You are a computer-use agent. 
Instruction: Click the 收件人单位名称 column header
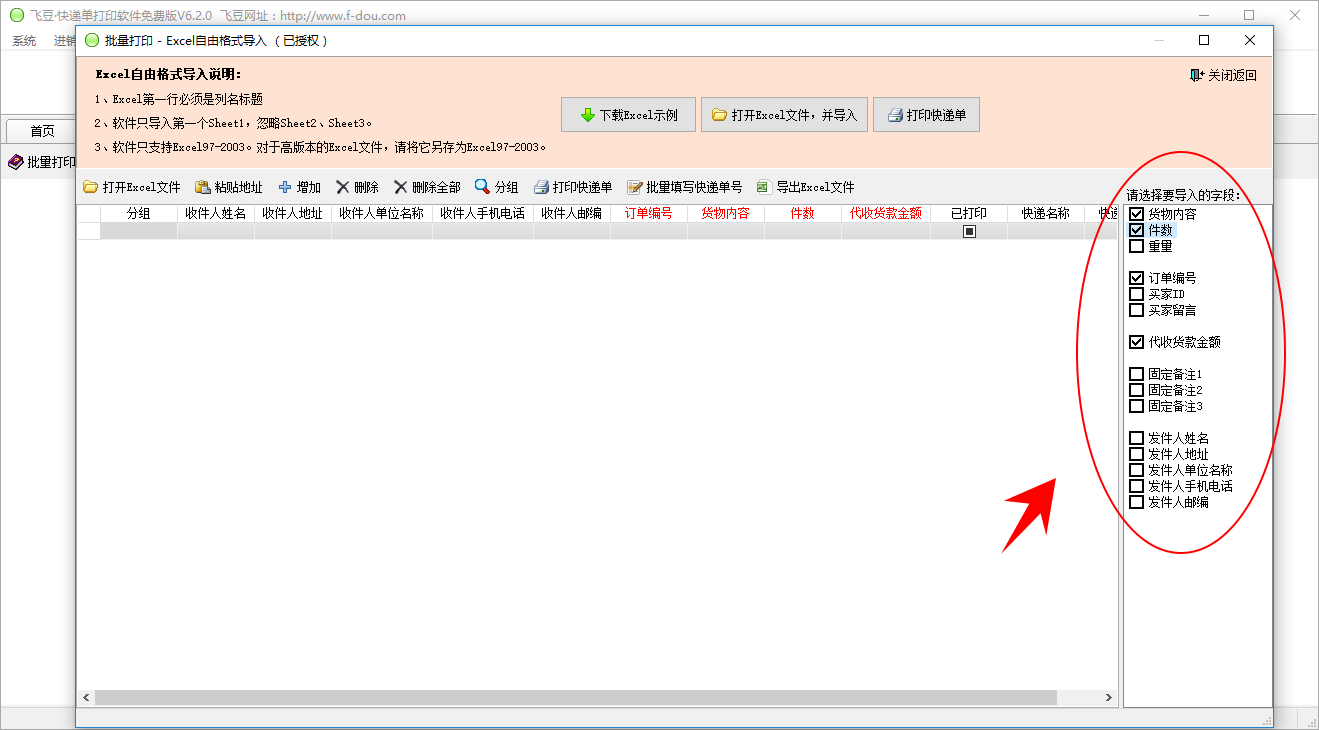tap(382, 213)
